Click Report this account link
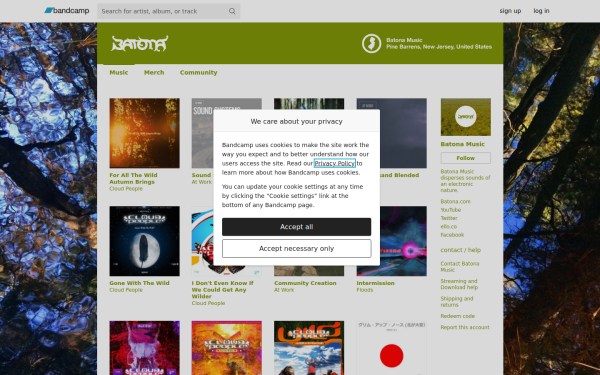 coord(465,327)
